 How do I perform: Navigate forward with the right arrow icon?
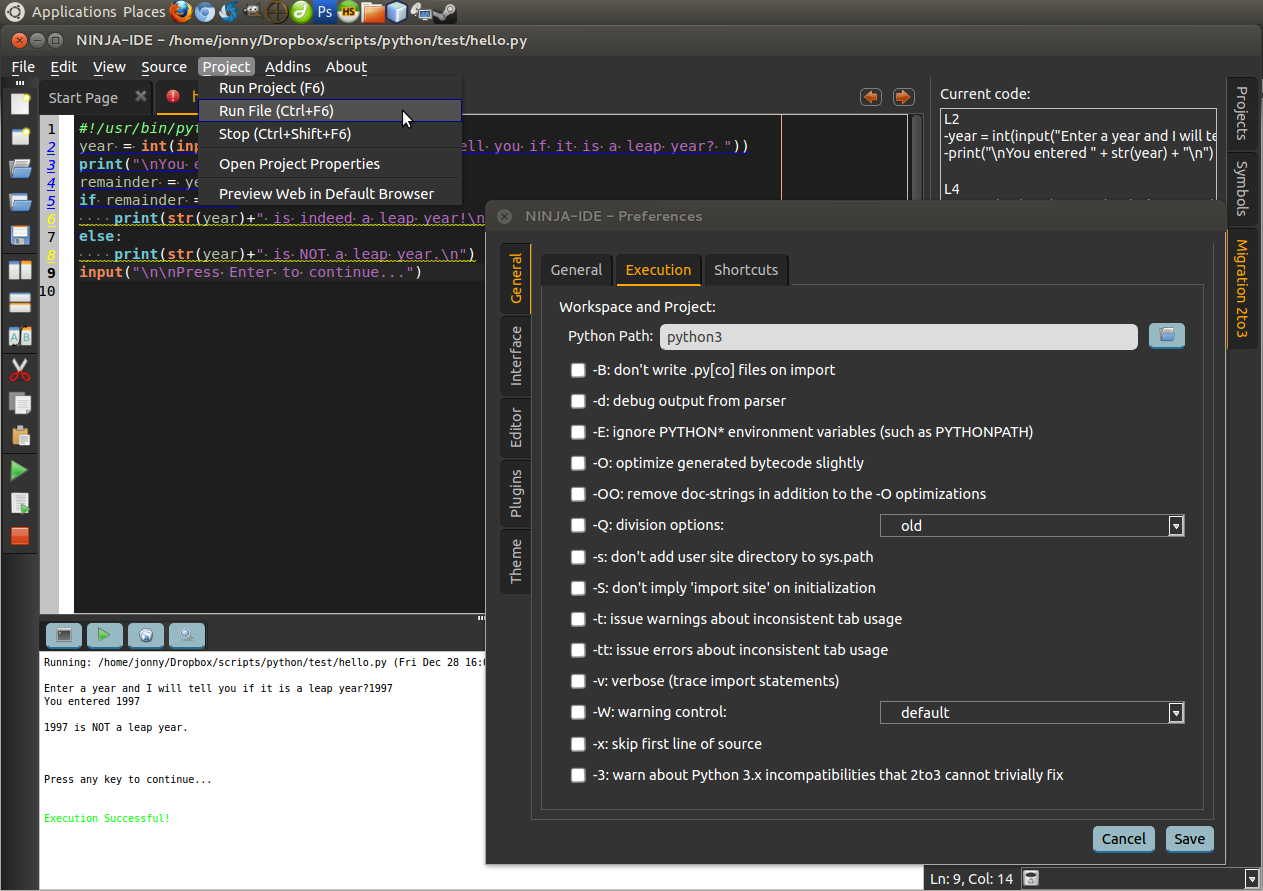(x=903, y=97)
